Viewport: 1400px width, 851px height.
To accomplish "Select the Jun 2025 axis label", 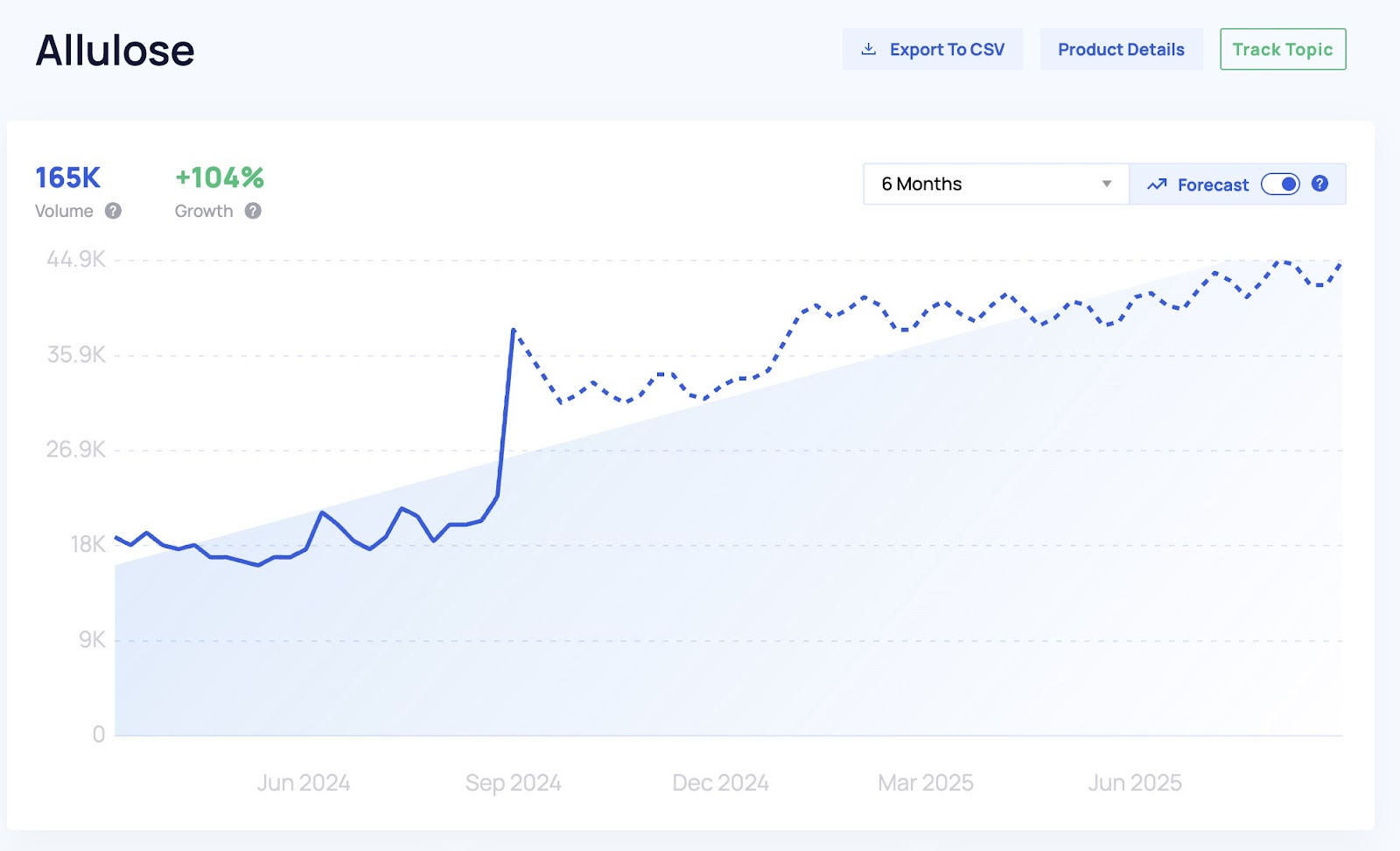I will tap(1135, 783).
